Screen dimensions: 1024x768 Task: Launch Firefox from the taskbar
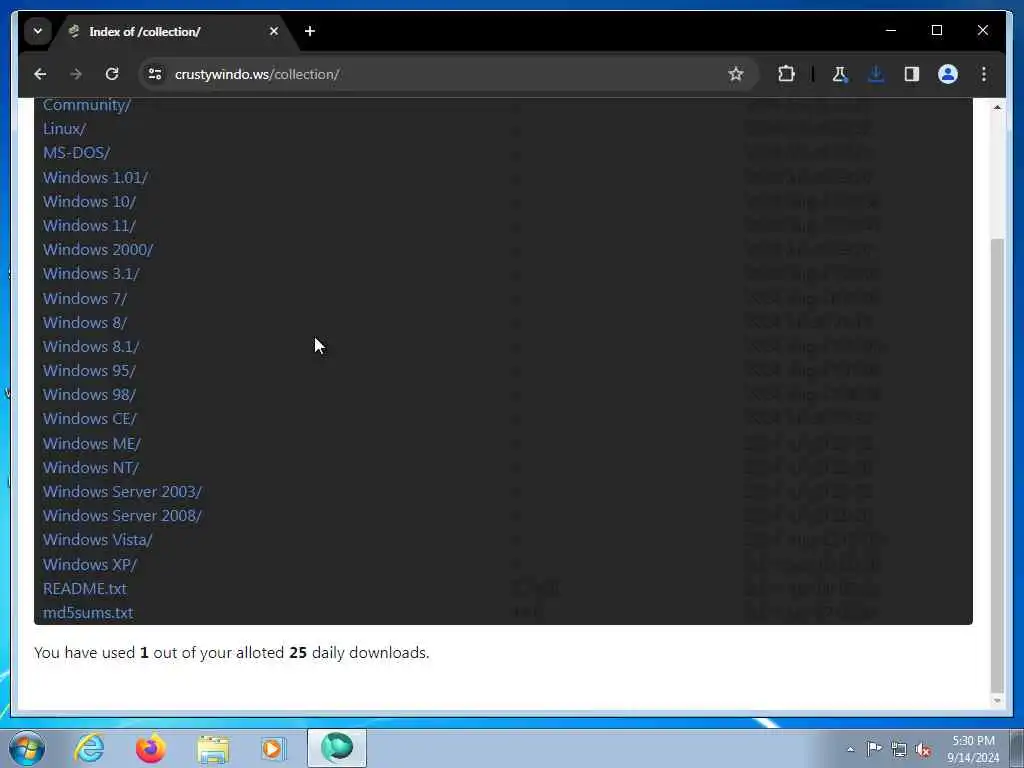click(x=150, y=748)
